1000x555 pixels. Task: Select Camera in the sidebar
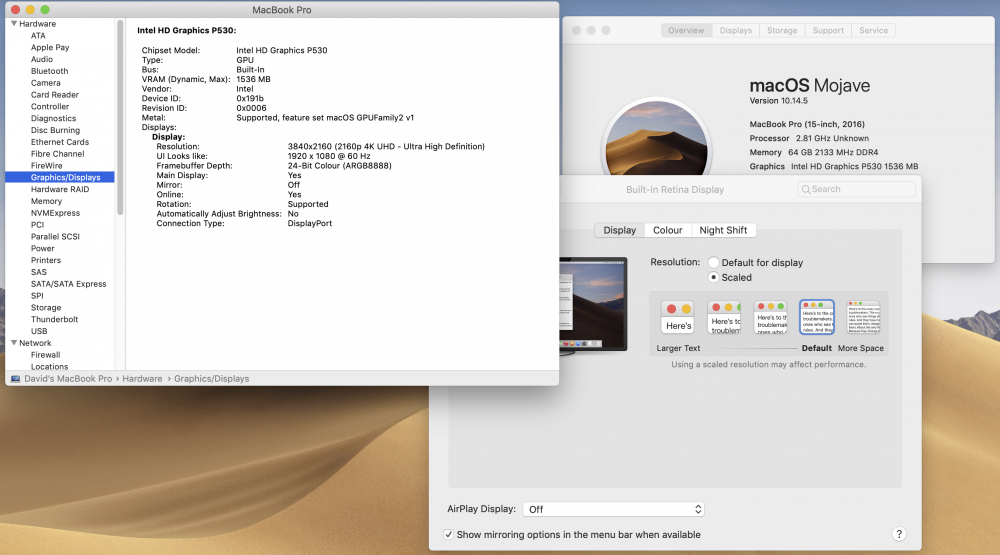click(45, 82)
